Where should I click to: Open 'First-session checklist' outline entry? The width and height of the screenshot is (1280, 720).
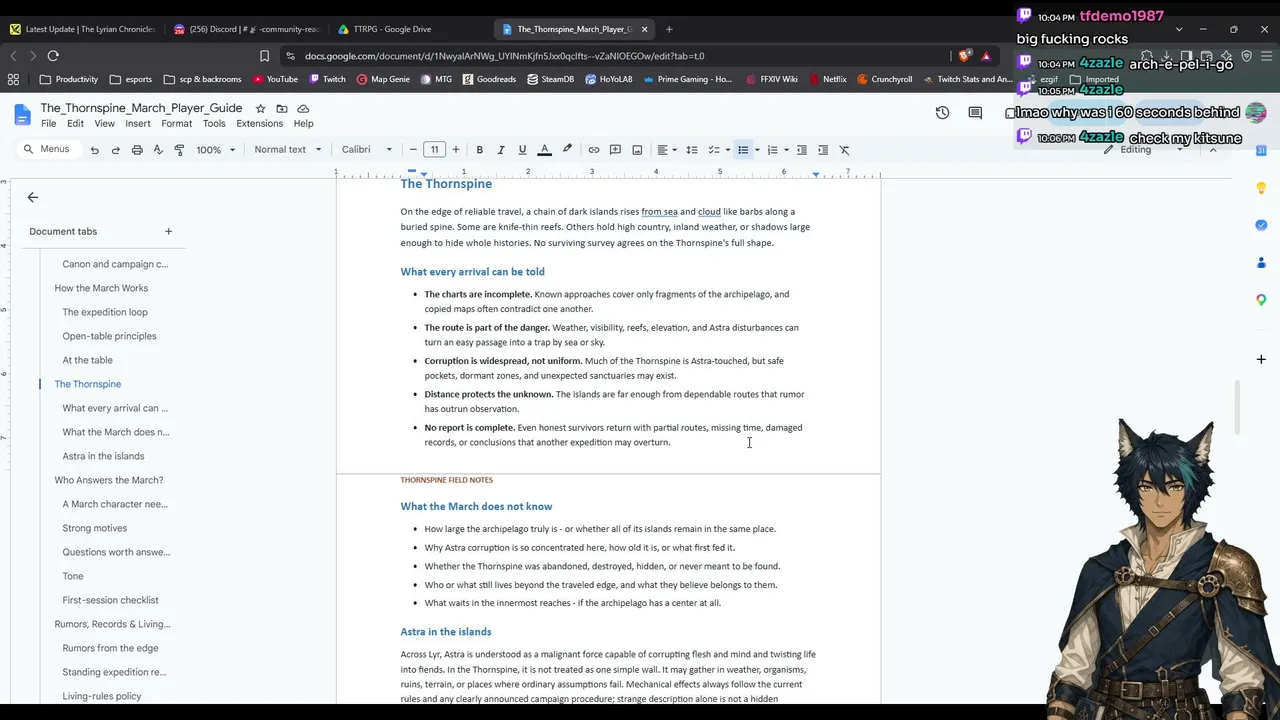click(110, 600)
